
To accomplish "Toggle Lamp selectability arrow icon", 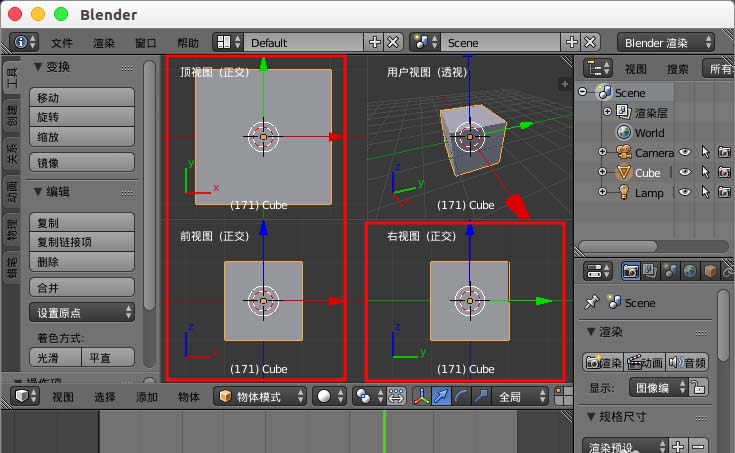I will (x=705, y=192).
